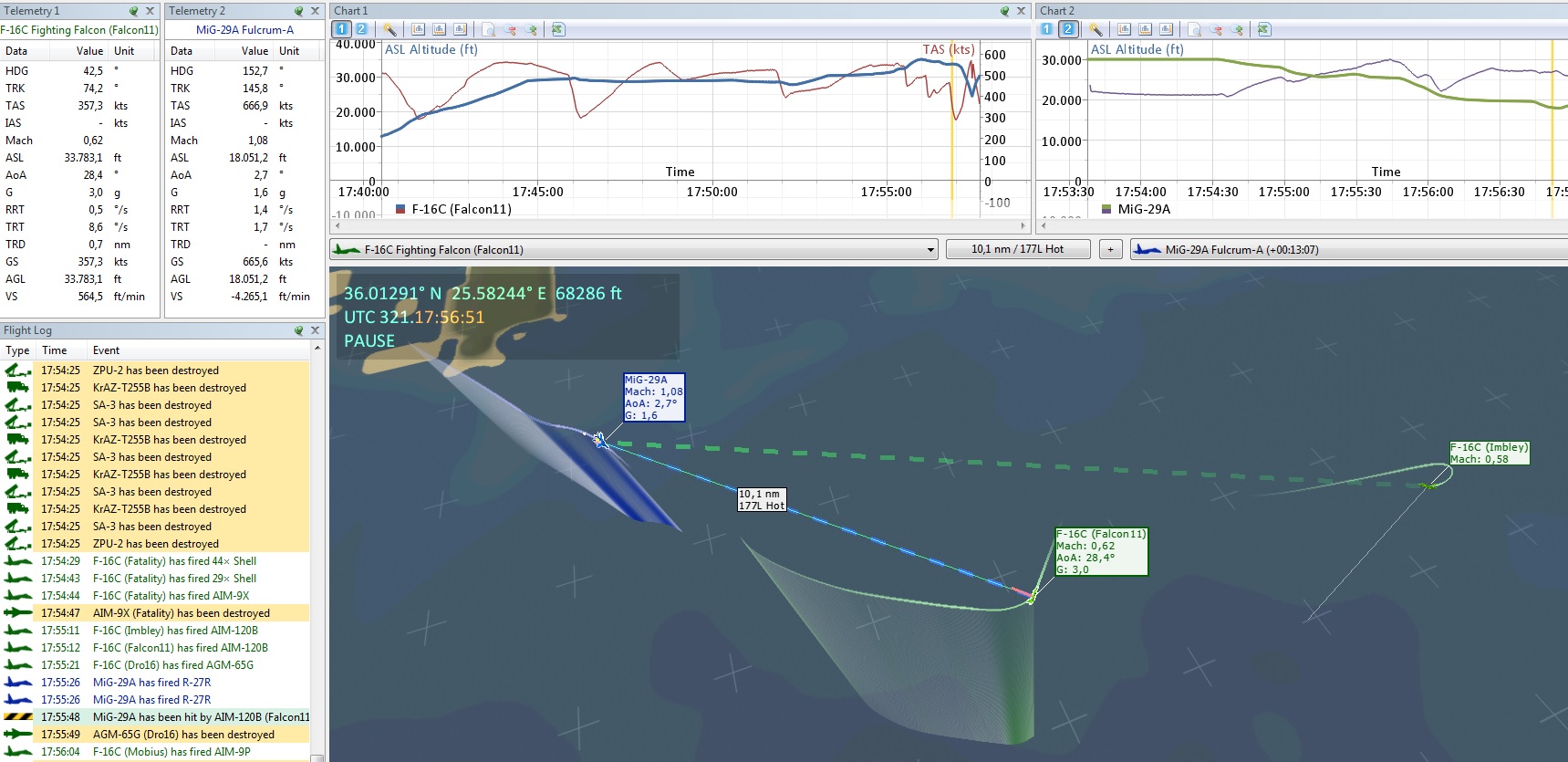The height and width of the screenshot is (762, 1568).
Task: Toggle object 1 button in Chart 1 toolbar
Action: pyautogui.click(x=341, y=29)
